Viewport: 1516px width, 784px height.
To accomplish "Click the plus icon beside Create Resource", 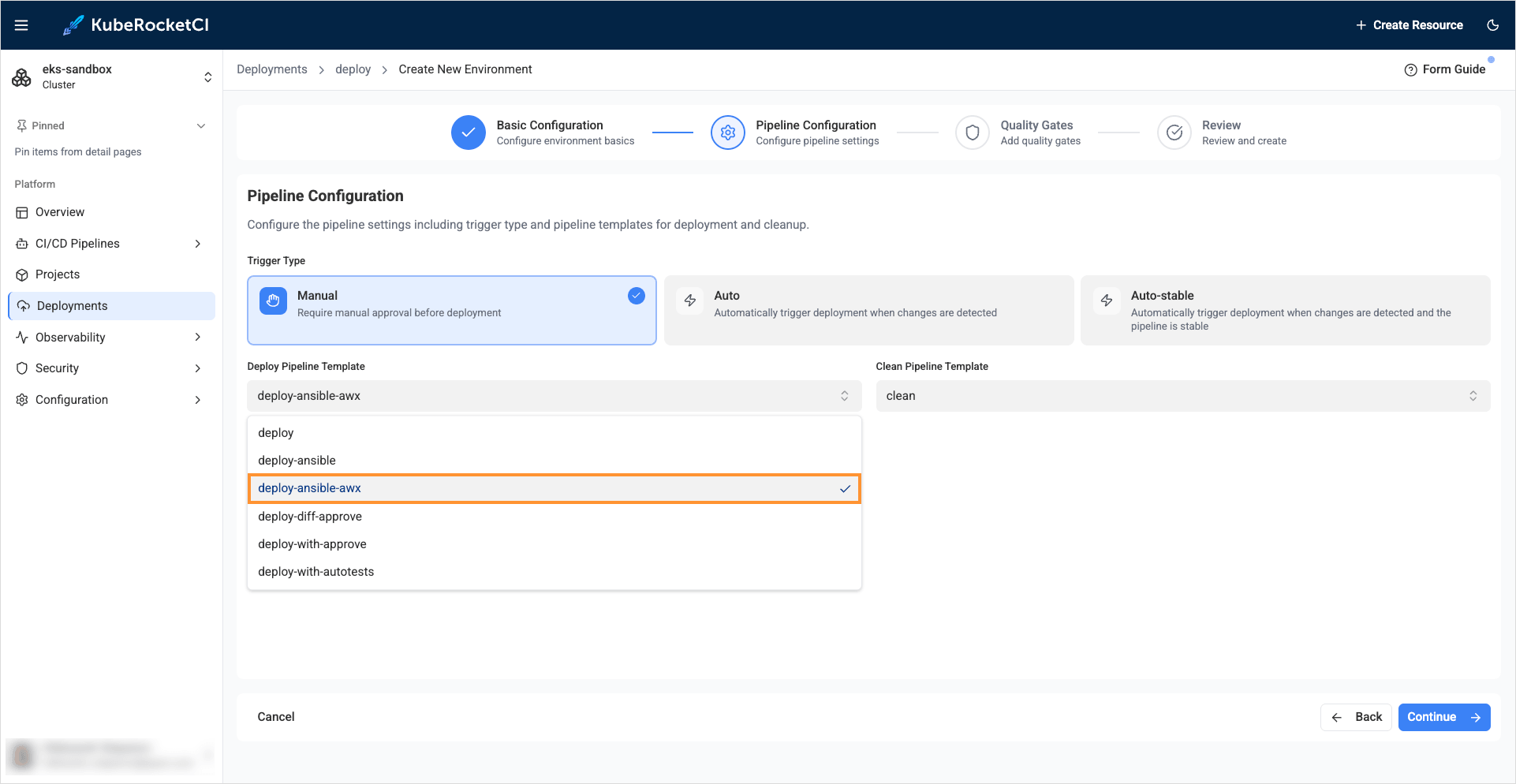I will click(x=1361, y=25).
